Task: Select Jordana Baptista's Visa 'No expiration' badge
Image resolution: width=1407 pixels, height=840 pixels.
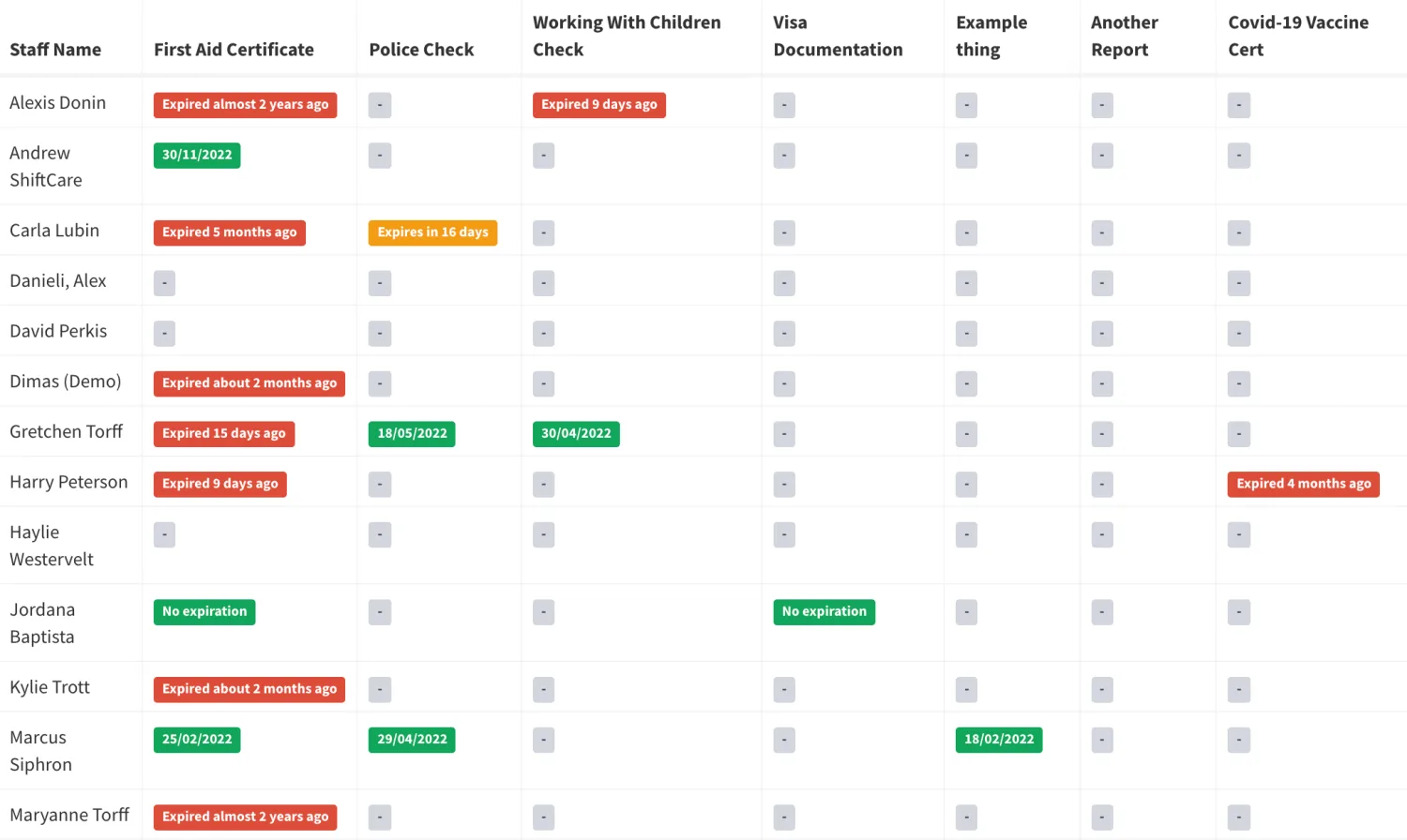Action: 824,612
